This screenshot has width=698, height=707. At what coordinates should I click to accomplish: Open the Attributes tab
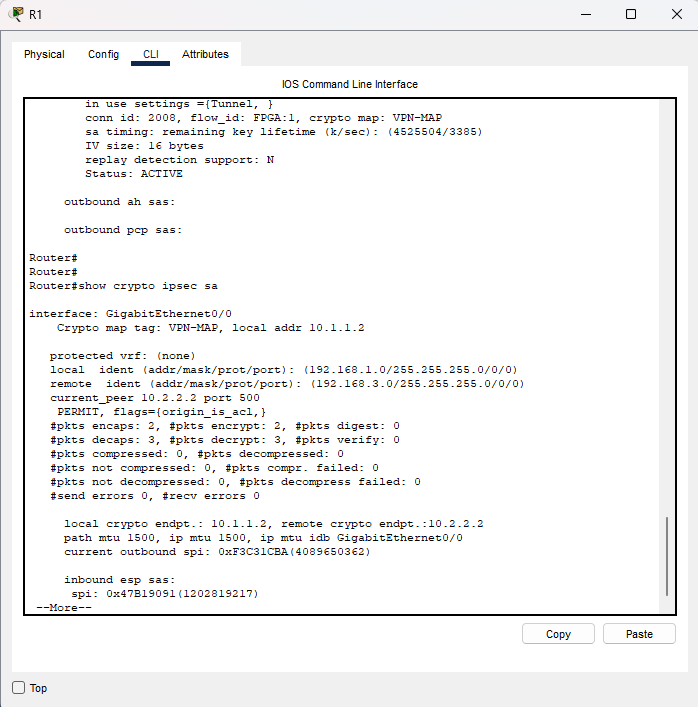click(x=205, y=54)
